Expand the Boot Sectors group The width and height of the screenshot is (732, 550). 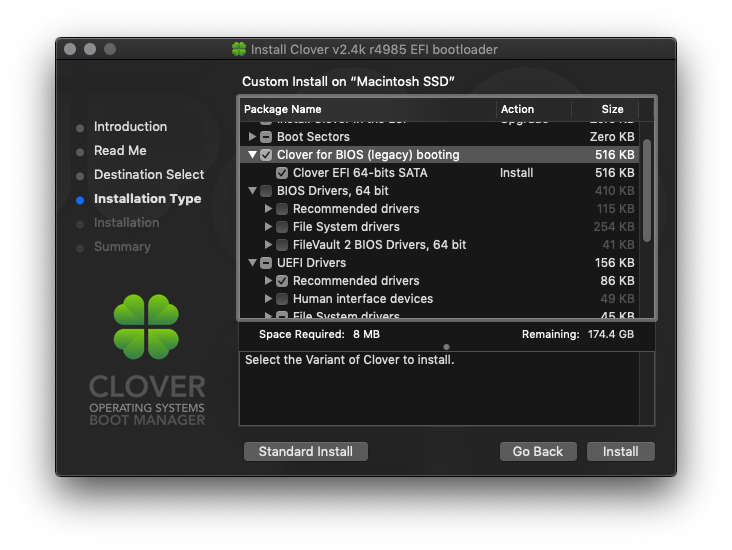[252, 136]
